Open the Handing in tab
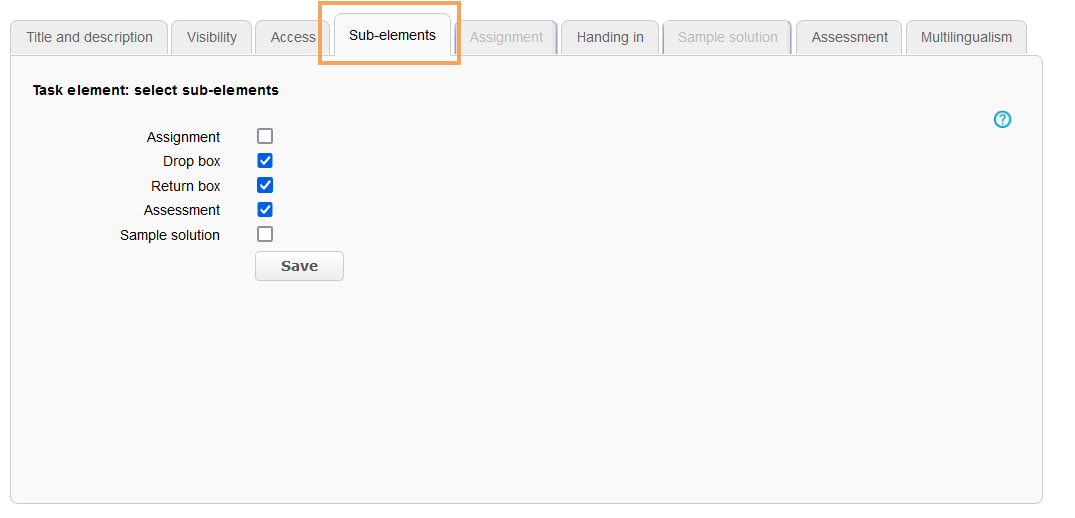1075x518 pixels. tap(610, 38)
